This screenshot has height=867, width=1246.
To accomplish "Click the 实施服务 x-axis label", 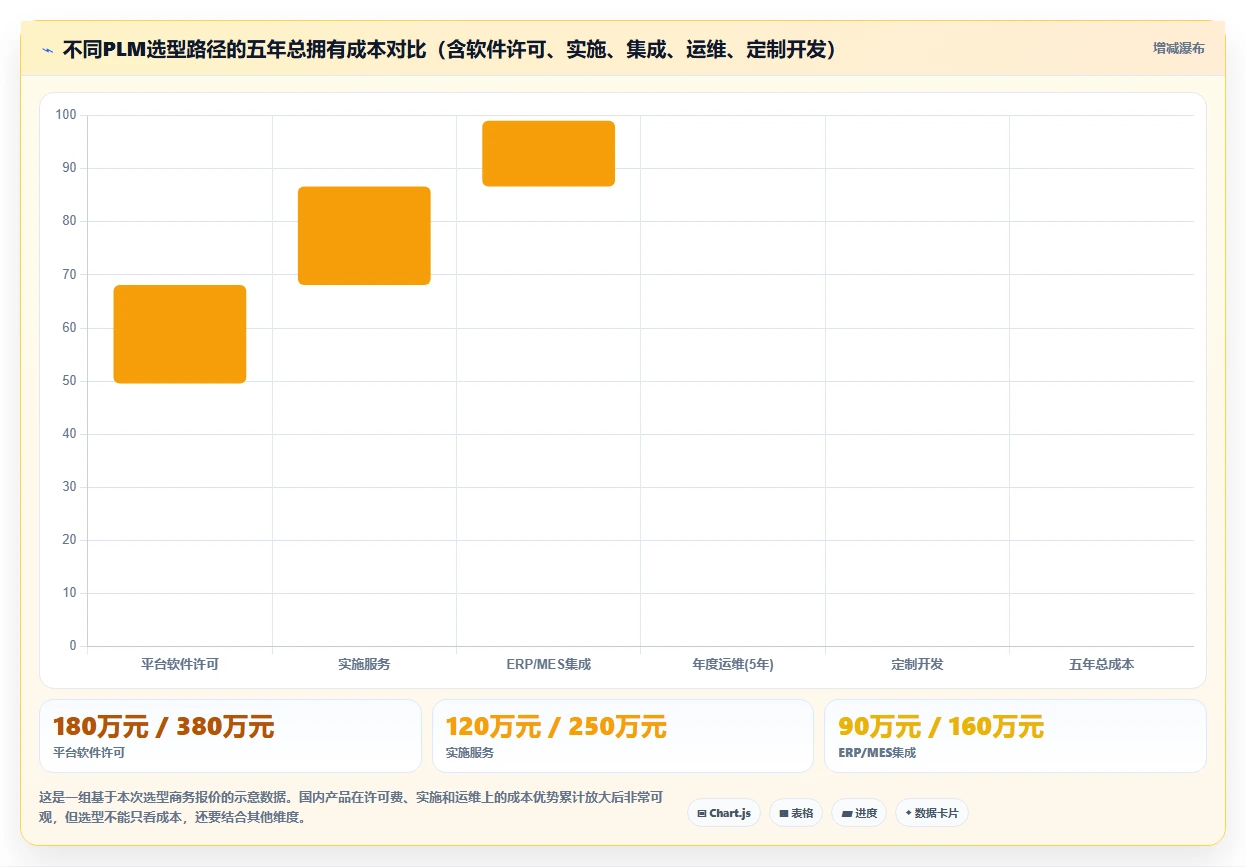I will pyautogui.click(x=364, y=664).
